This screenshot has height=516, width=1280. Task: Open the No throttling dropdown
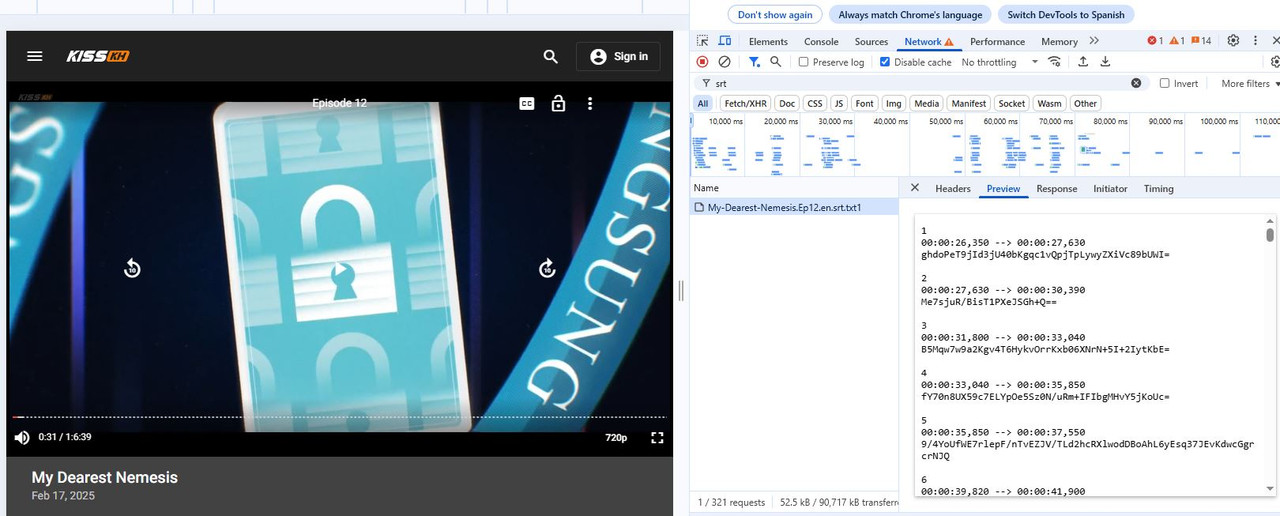(1000, 62)
